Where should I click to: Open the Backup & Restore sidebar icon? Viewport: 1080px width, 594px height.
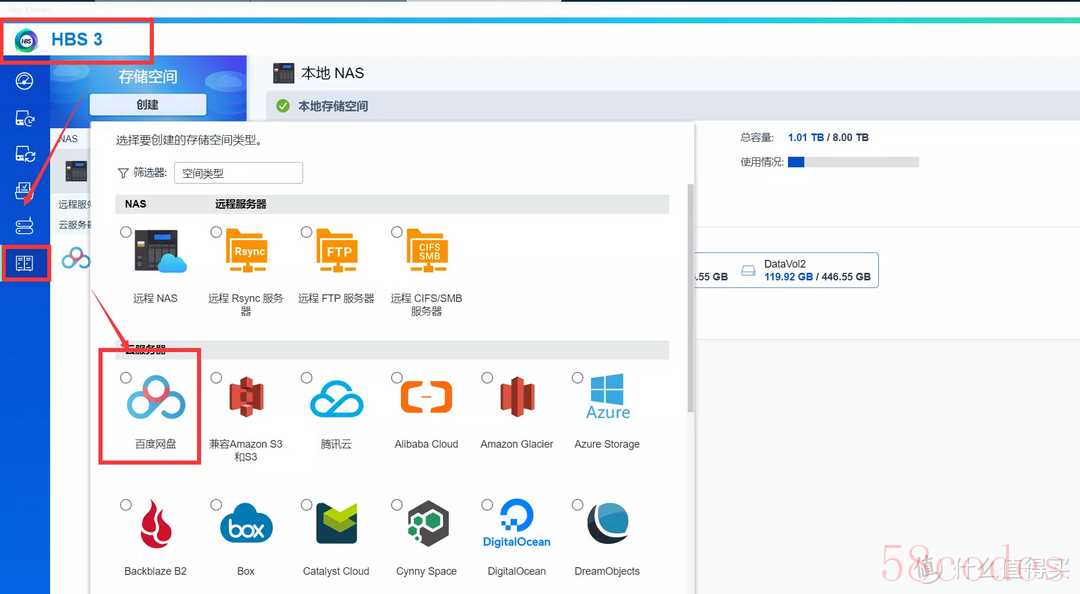point(25,118)
